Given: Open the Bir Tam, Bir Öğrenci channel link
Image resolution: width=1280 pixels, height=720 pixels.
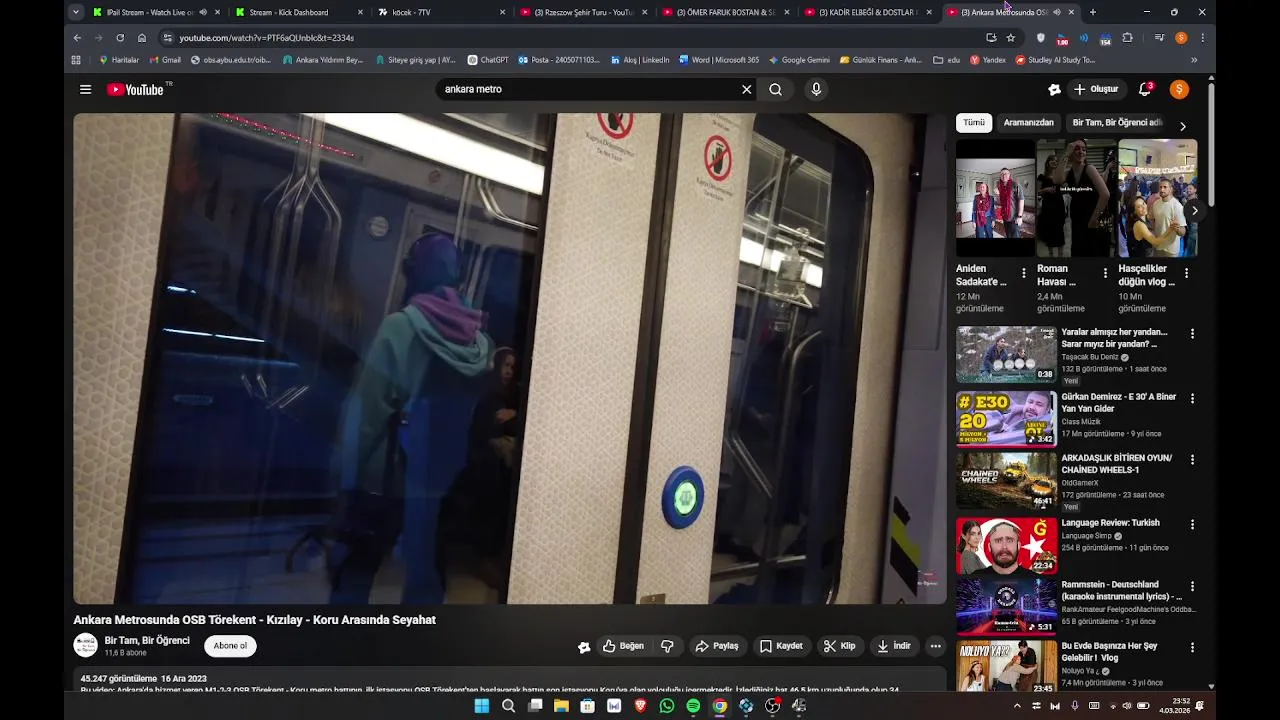Looking at the screenshot, I should click(147, 640).
